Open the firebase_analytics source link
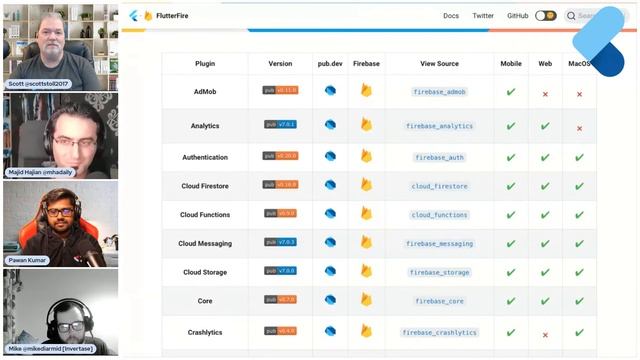This screenshot has height=360, width=640. click(439, 126)
